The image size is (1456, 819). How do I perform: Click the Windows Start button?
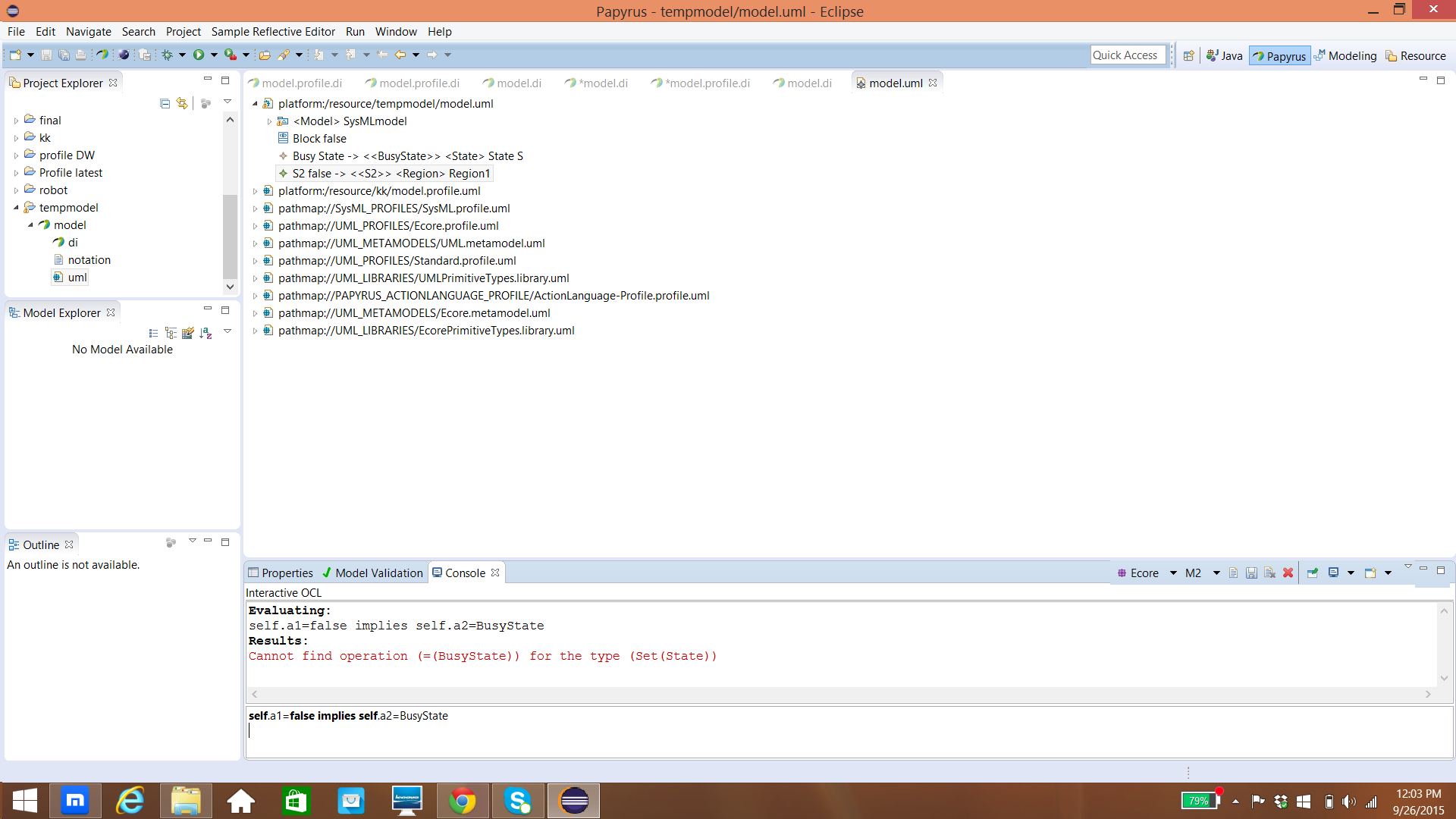24,801
